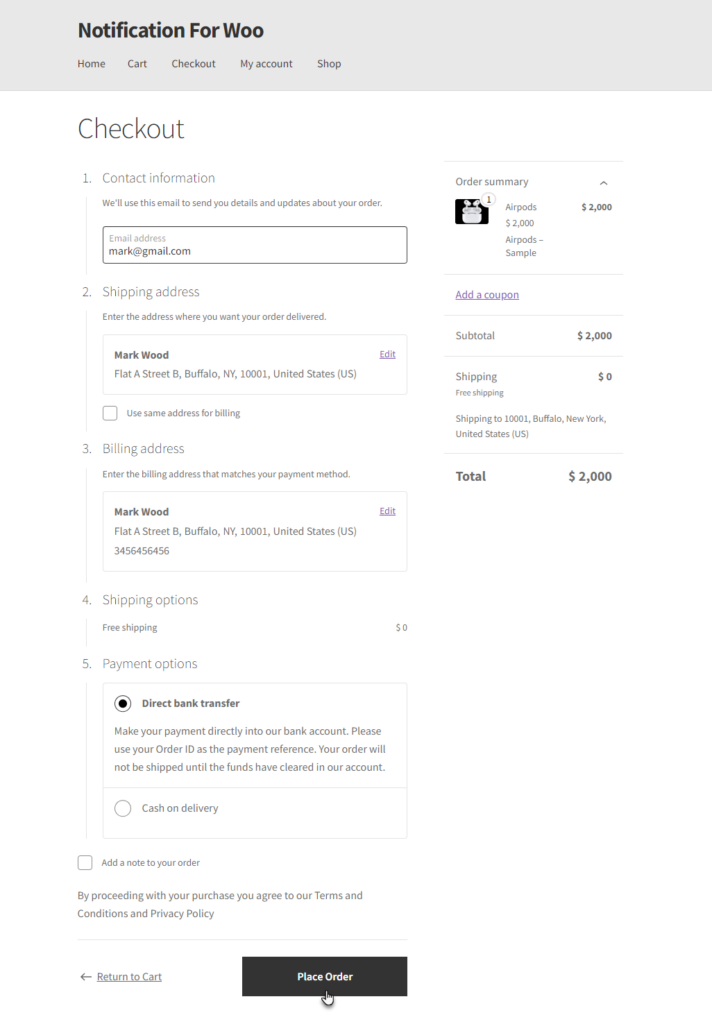Collapse the Order summary chevron
Screen dimensions: 712x1024
coord(604,183)
